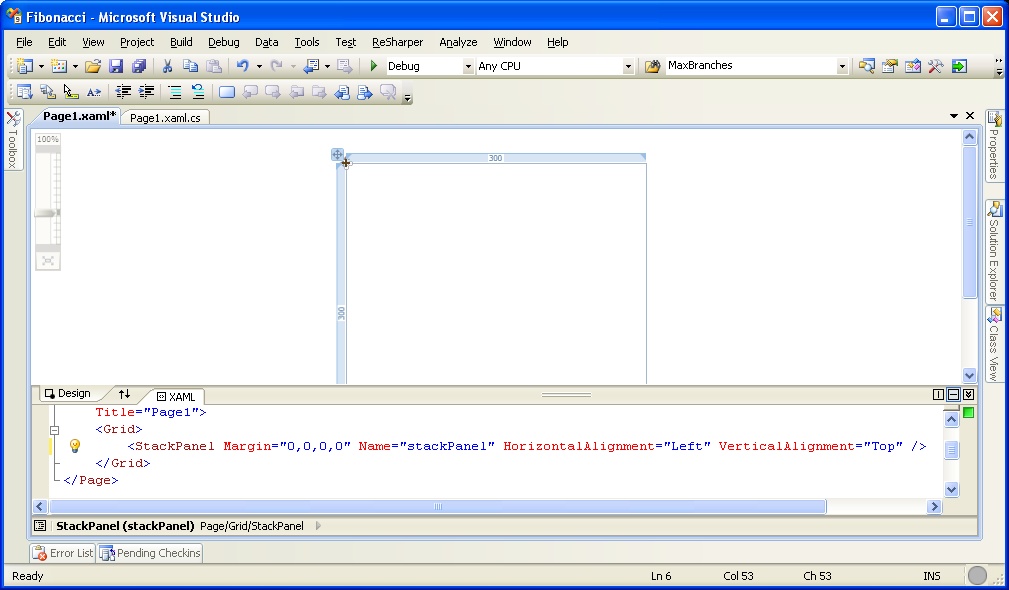1009x590 pixels.
Task: Click the Open File folder icon
Action: (93, 66)
